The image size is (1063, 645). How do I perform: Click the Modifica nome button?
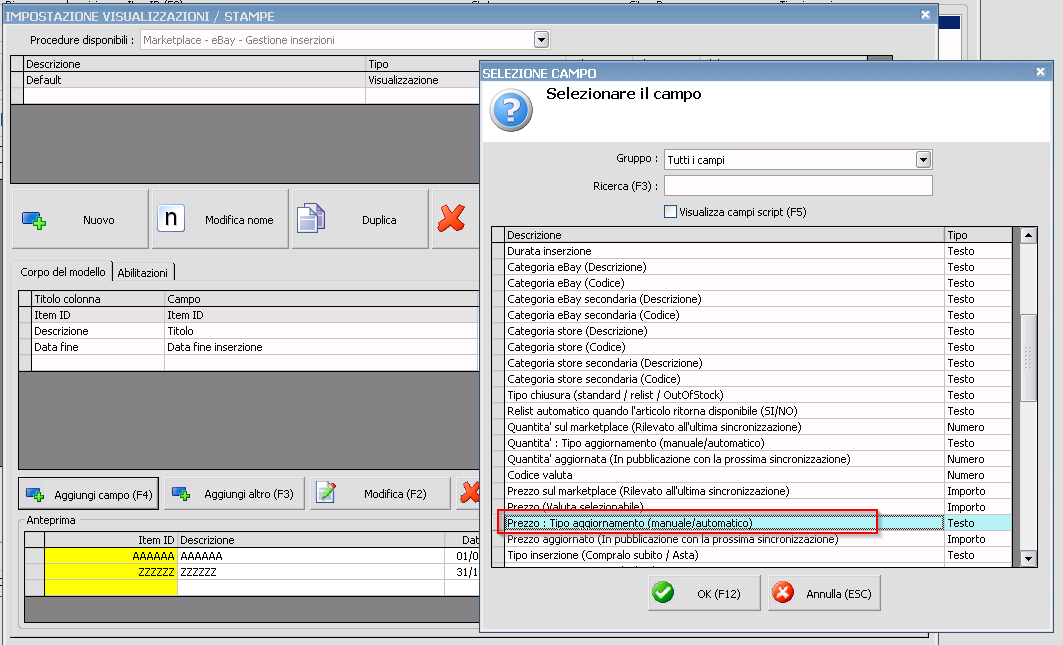[x=220, y=219]
